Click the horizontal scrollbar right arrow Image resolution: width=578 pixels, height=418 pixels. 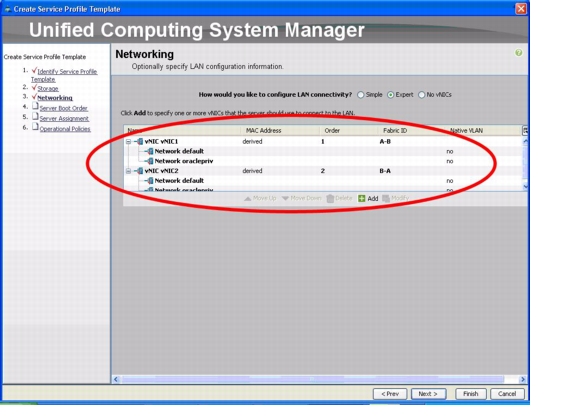[x=523, y=379]
